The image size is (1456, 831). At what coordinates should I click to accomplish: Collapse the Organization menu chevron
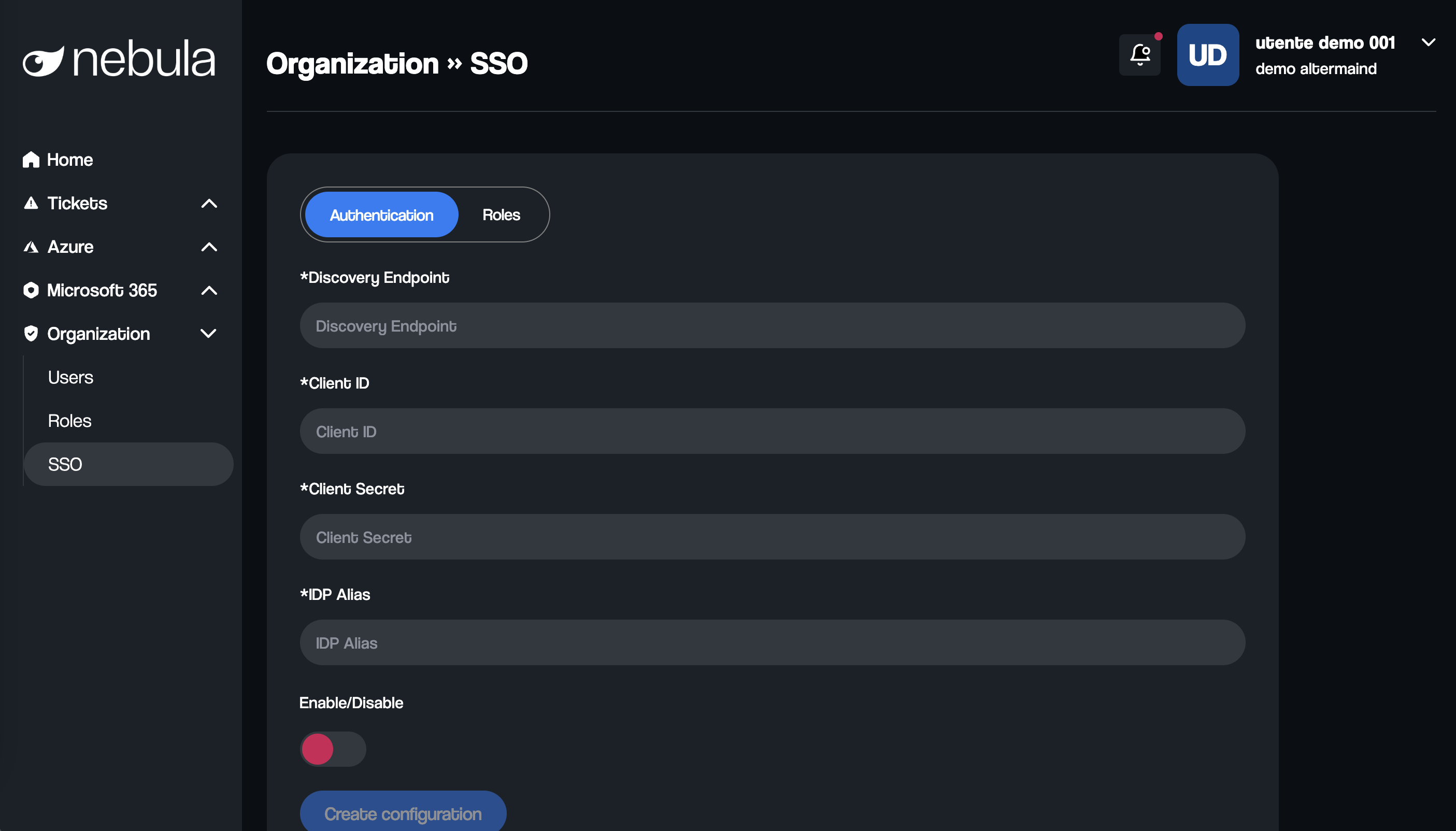pos(209,333)
